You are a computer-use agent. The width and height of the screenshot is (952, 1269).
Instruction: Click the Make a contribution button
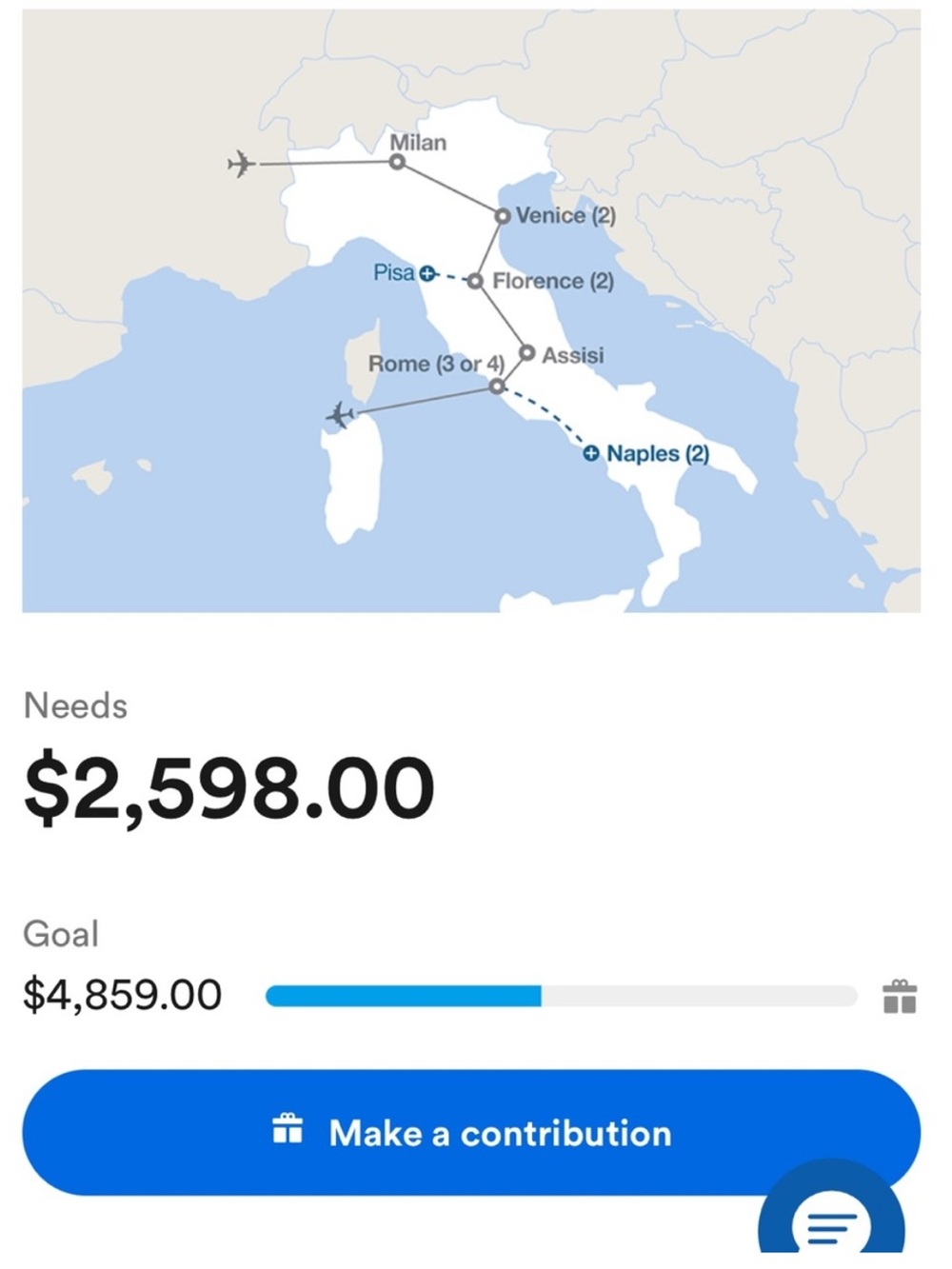[471, 1133]
